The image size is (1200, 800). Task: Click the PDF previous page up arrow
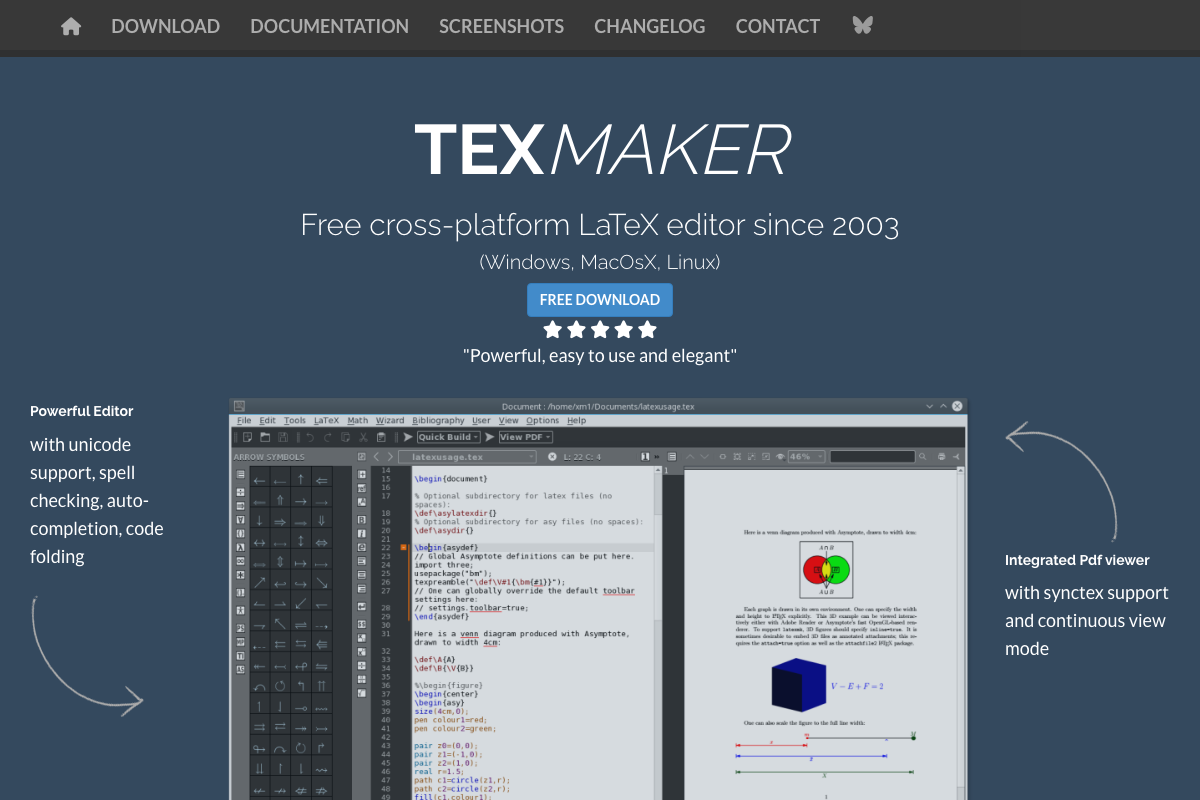pos(690,457)
